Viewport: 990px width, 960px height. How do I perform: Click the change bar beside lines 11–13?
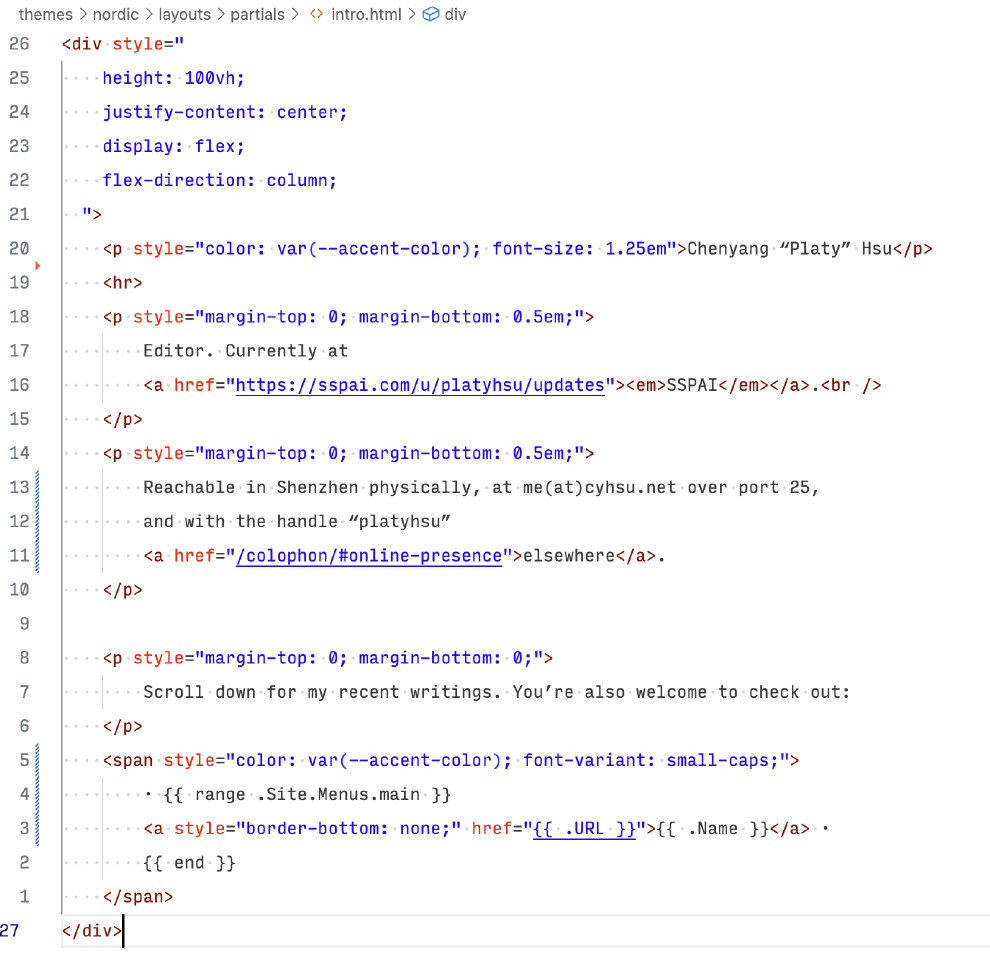click(37, 521)
